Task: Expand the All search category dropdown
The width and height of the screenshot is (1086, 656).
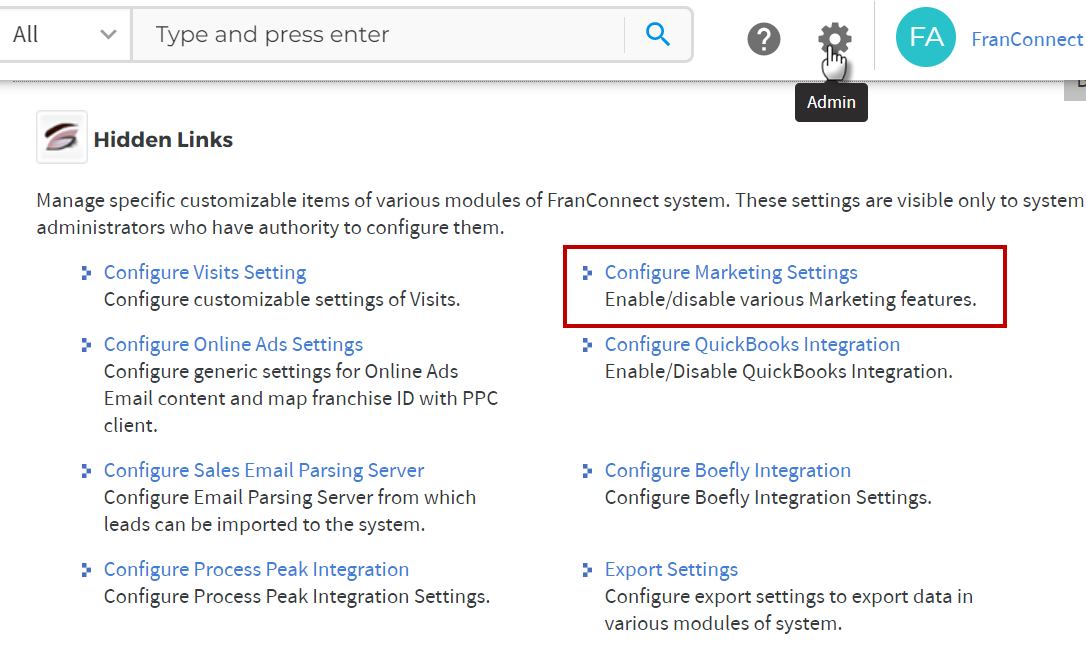Action: click(x=64, y=34)
